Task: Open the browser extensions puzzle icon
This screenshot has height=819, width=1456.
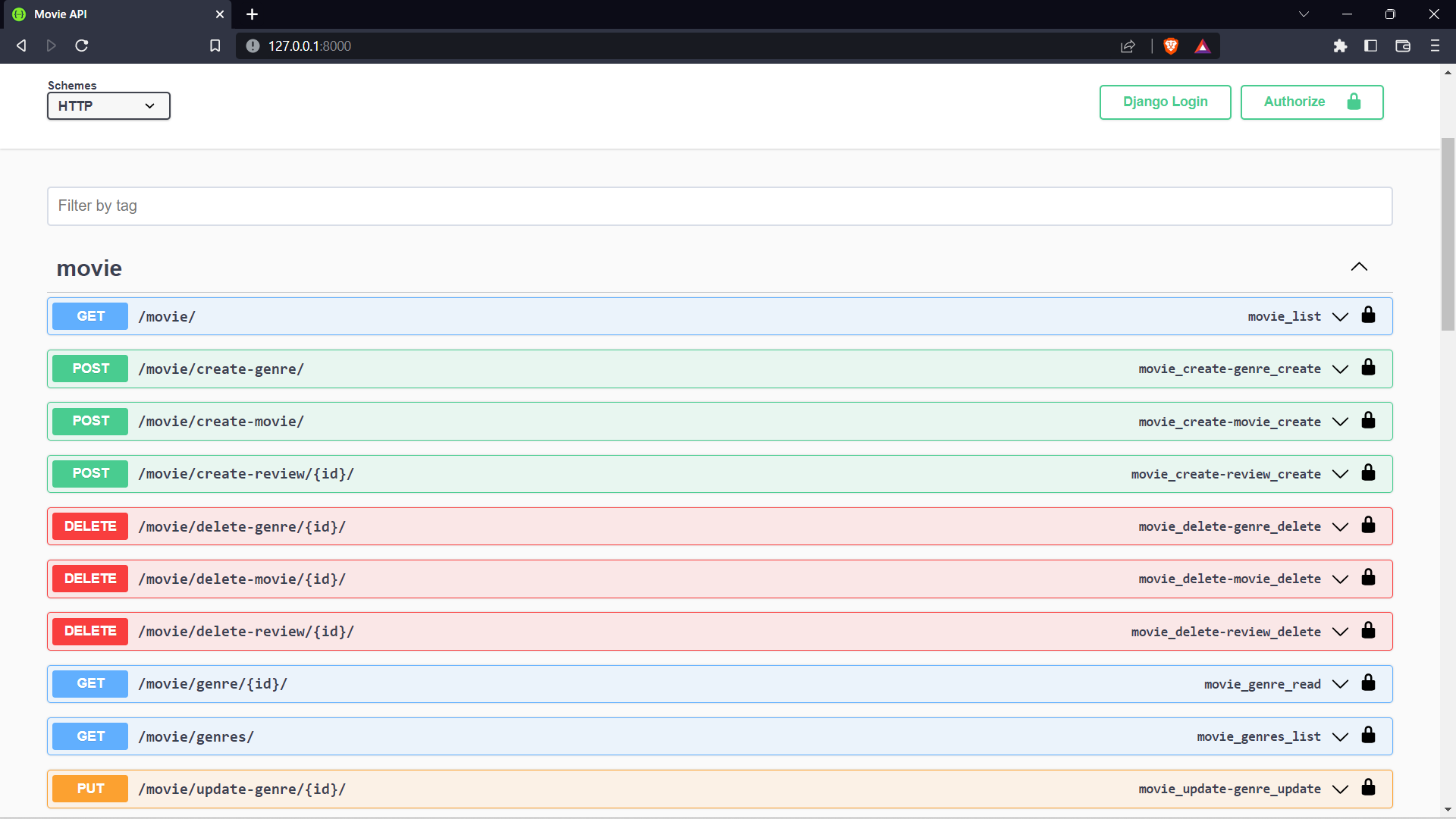Action: click(1340, 46)
